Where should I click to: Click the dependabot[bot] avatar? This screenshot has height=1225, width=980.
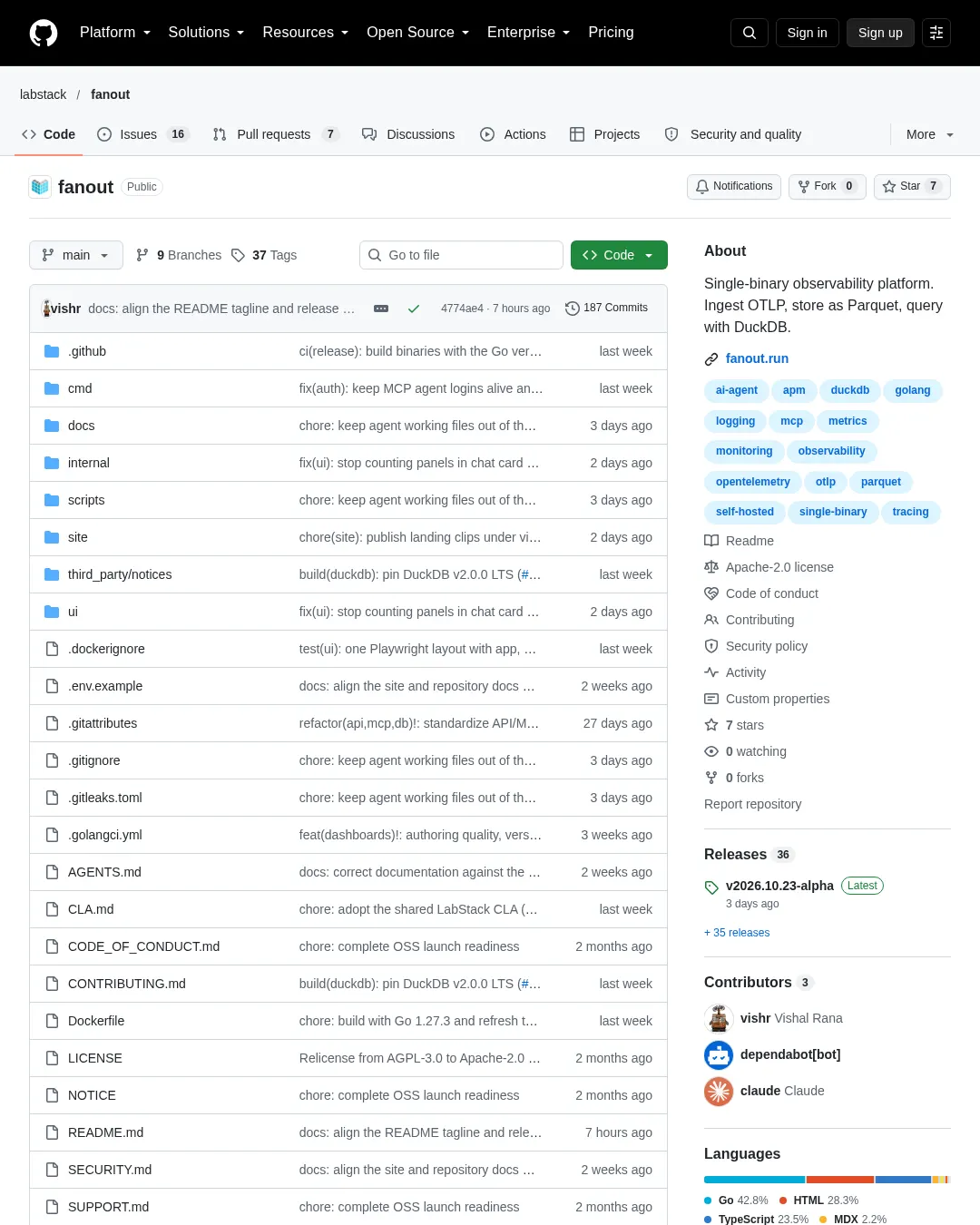tap(719, 1054)
